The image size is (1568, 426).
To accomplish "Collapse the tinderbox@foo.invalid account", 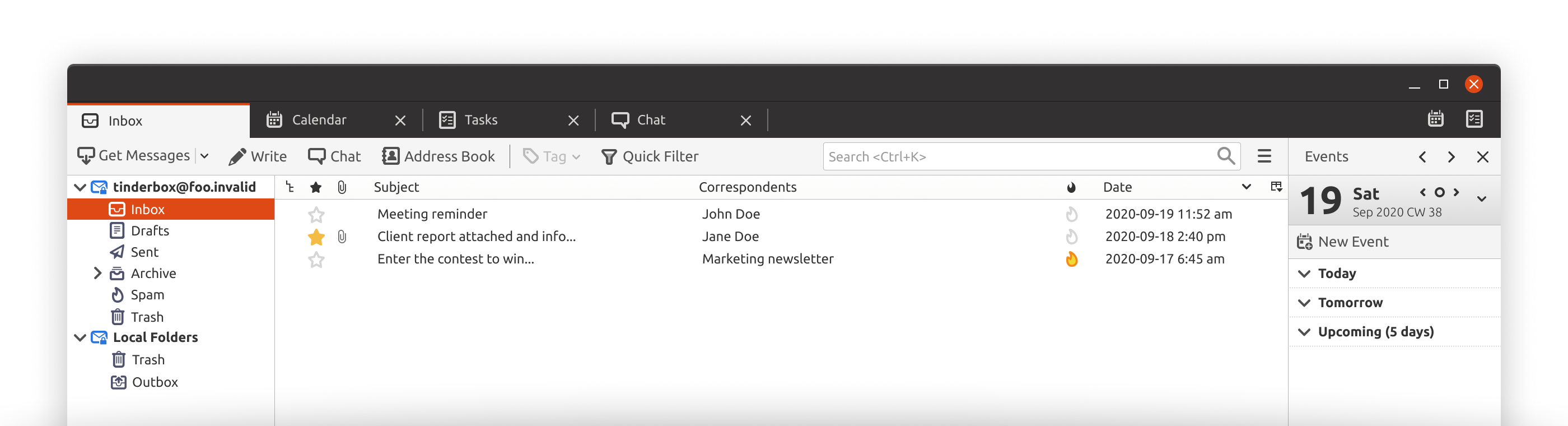I will pyautogui.click(x=80, y=187).
